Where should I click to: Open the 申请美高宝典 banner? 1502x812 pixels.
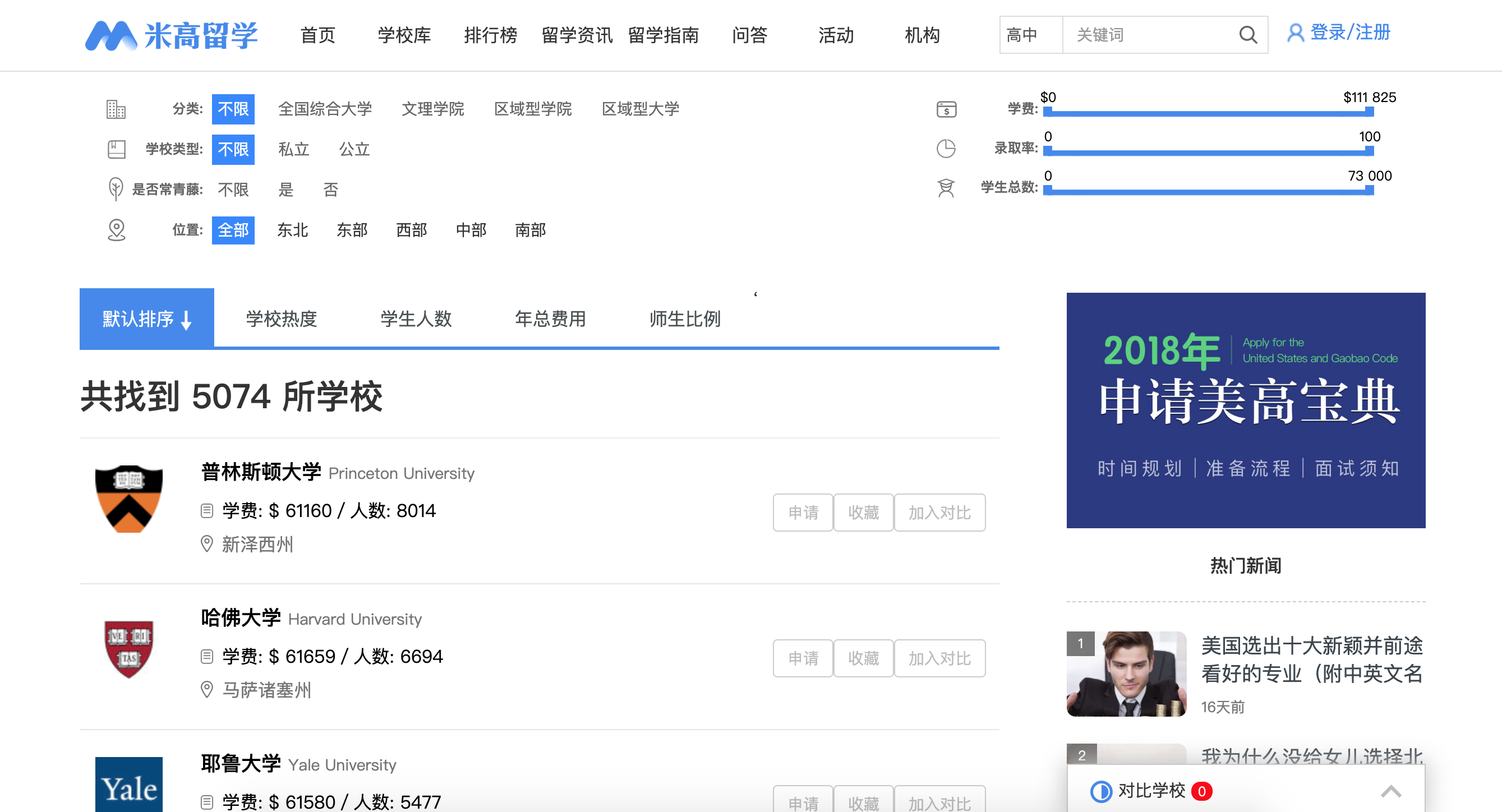point(1246,410)
